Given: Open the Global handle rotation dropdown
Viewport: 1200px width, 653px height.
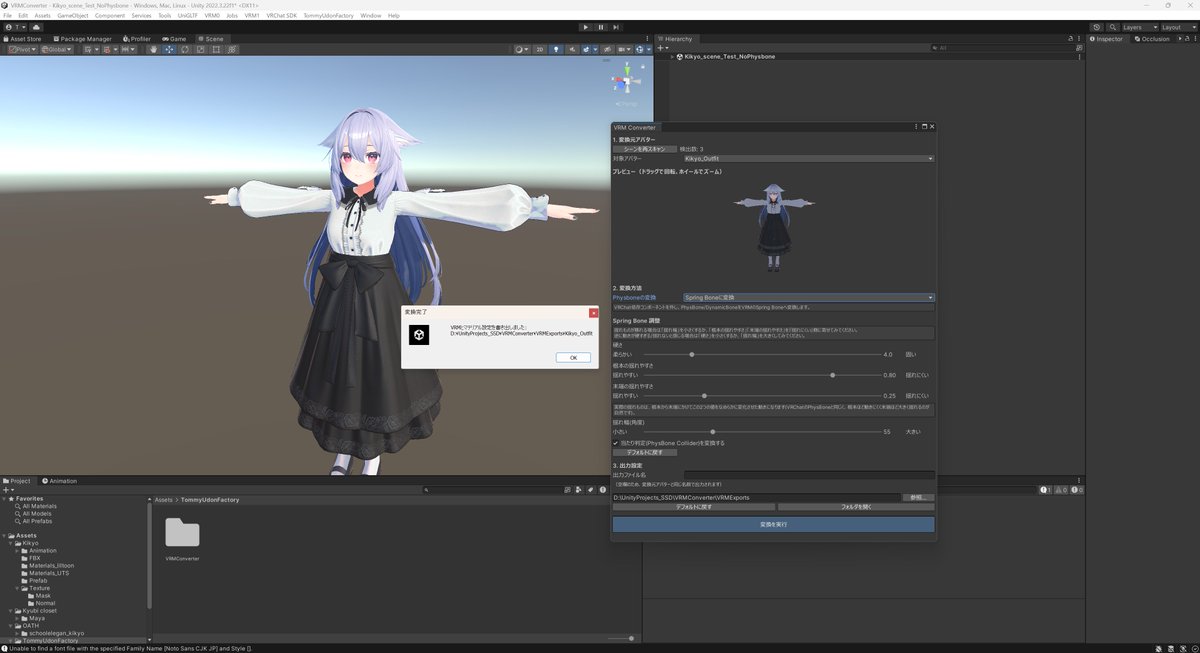Looking at the screenshot, I should 55,49.
